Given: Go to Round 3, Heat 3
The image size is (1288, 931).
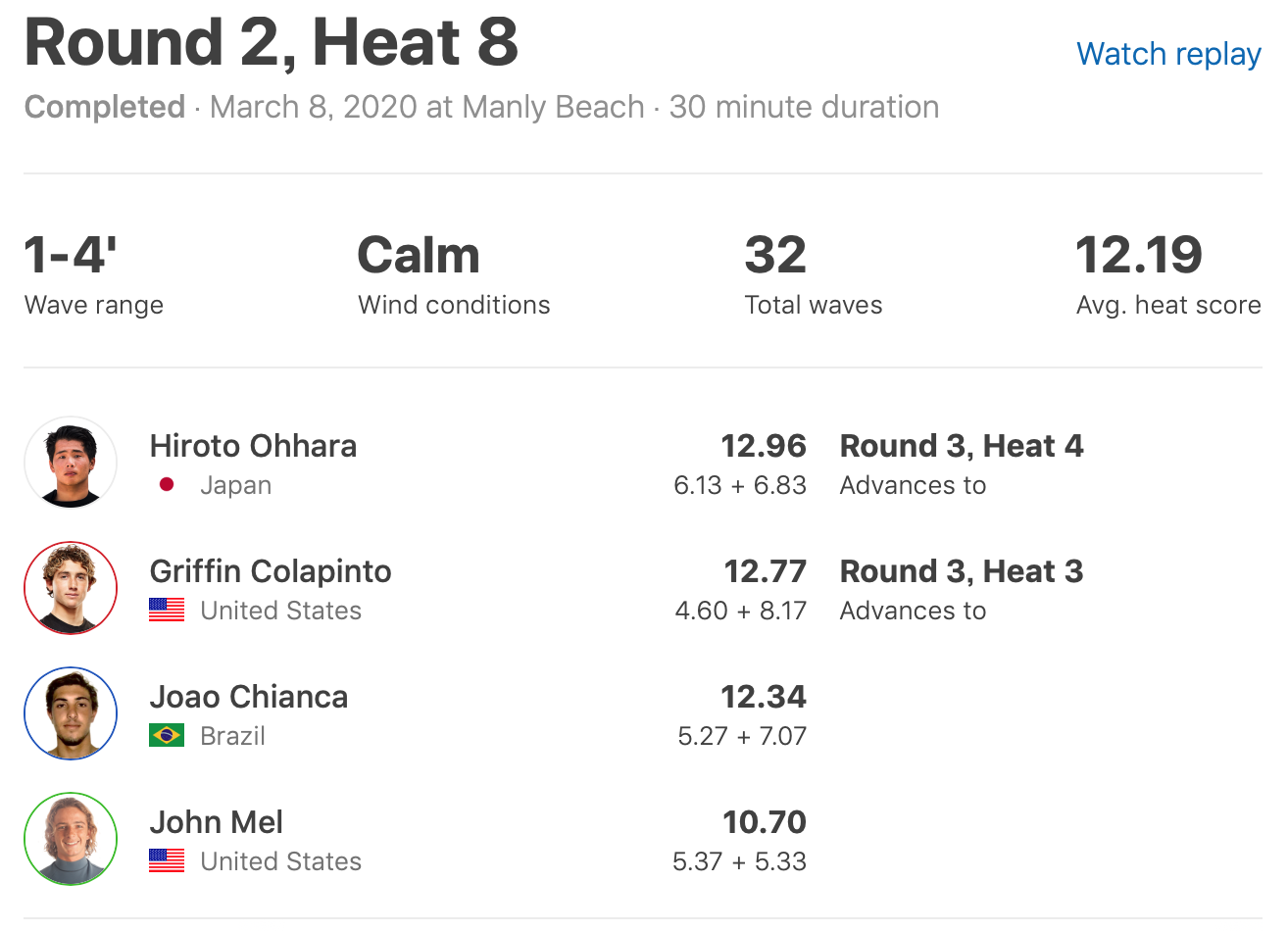Looking at the screenshot, I should tap(962, 571).
